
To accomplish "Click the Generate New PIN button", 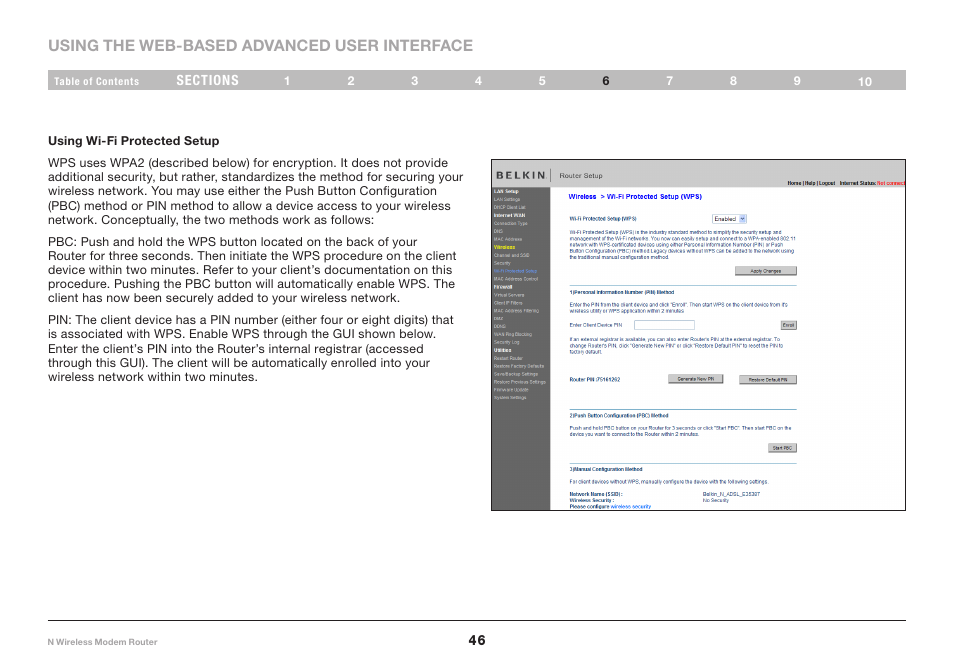I will click(x=695, y=379).
